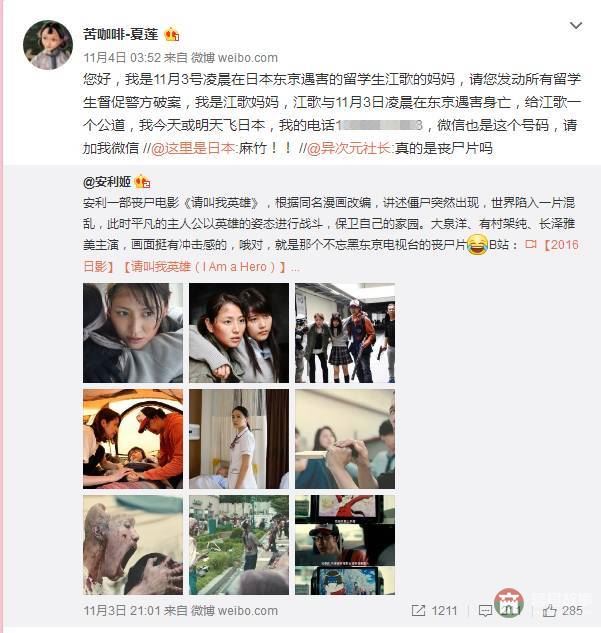Open the weibo.com source link in header
Image resolution: width=601 pixels, height=633 pixels.
(x=248, y=58)
